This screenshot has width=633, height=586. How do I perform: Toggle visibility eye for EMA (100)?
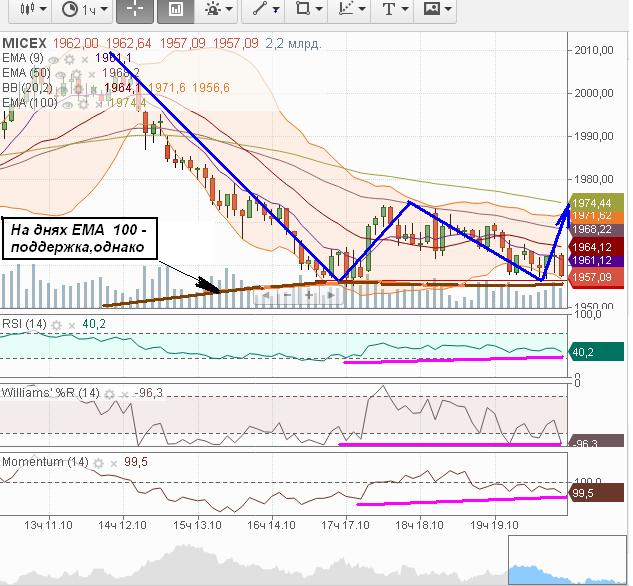67,105
